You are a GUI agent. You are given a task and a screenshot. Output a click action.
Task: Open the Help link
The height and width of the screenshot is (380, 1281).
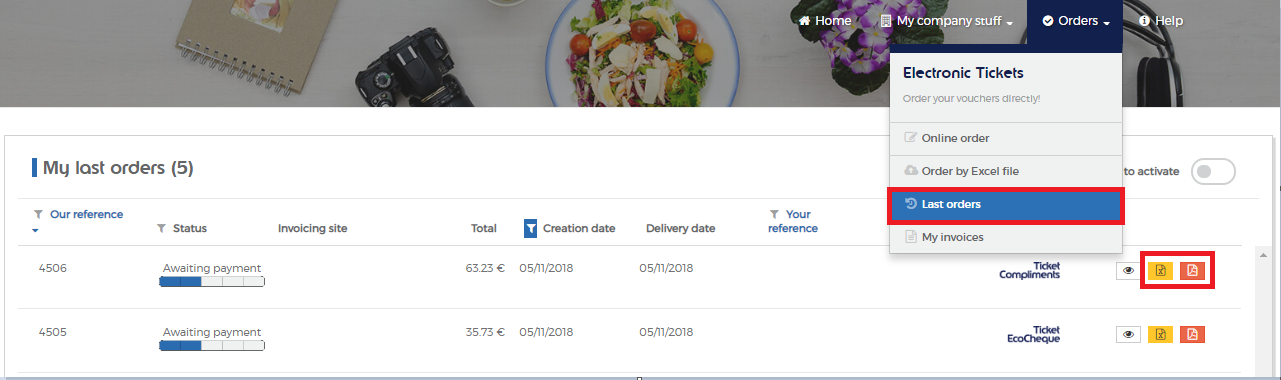(1161, 21)
